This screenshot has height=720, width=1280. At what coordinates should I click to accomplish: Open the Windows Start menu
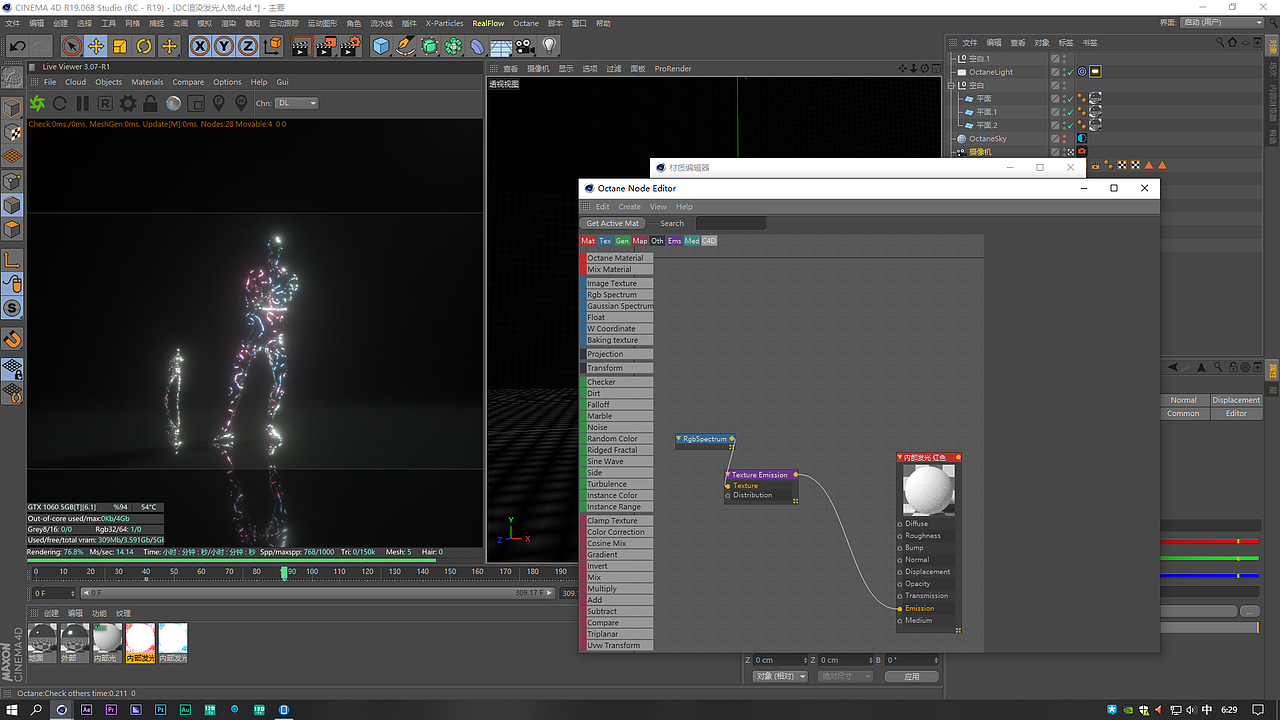(x=10, y=709)
